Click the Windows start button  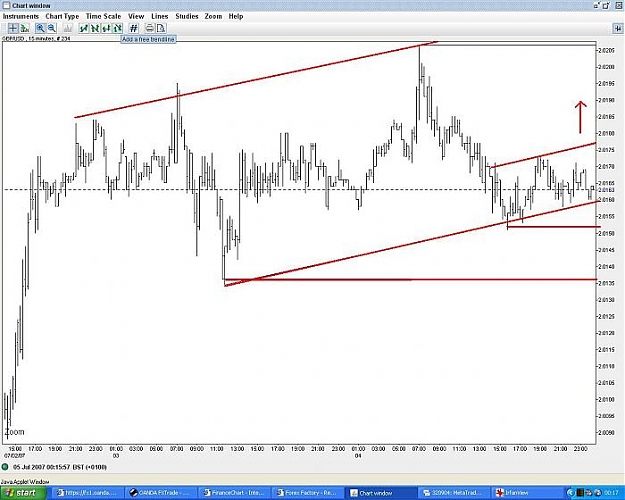click(22, 493)
